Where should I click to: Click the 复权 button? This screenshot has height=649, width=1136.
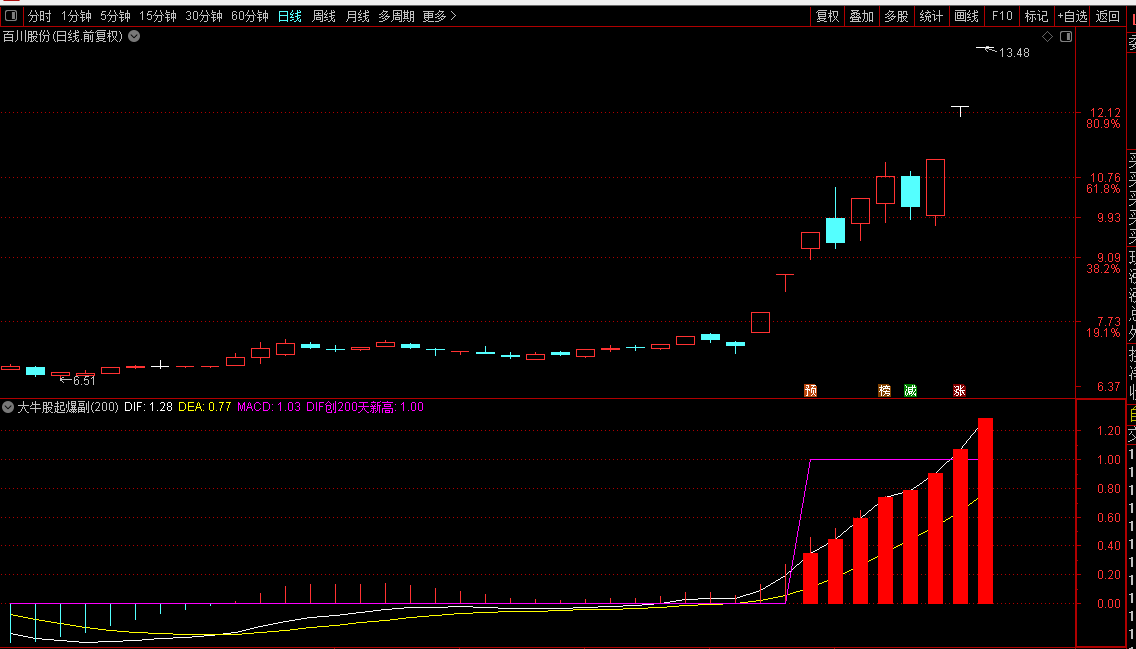(827, 16)
